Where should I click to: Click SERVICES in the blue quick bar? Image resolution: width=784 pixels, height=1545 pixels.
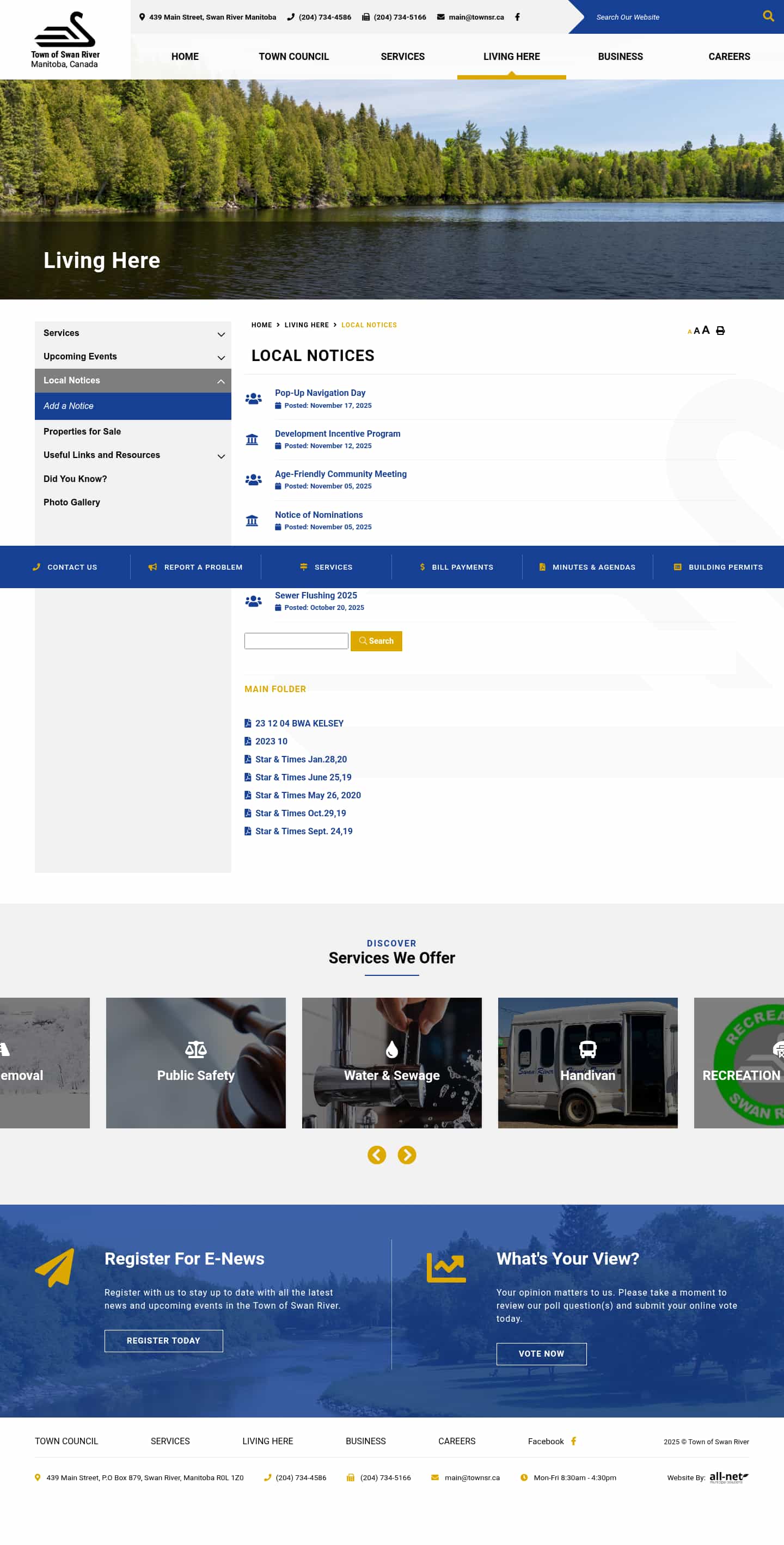pyautogui.click(x=326, y=567)
